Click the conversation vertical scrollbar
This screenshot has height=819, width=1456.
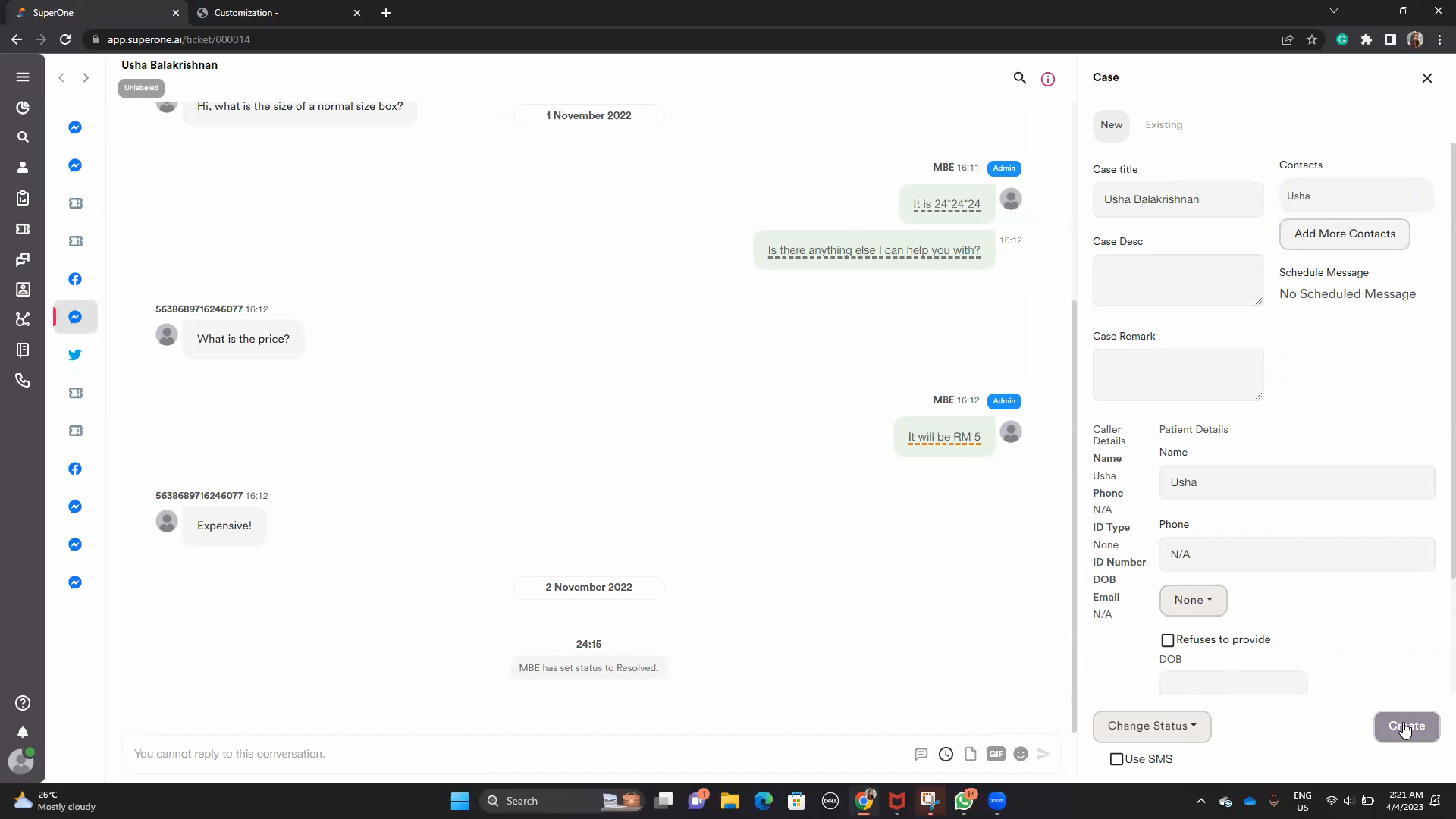point(1074,516)
